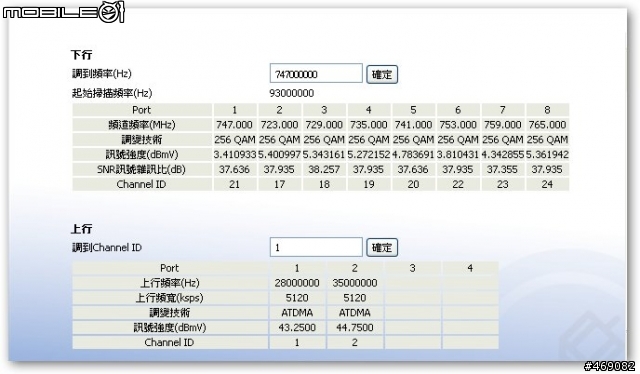Click signal strength value 5.272152
Image resolution: width=640 pixels, height=374 pixels.
tap(369, 155)
